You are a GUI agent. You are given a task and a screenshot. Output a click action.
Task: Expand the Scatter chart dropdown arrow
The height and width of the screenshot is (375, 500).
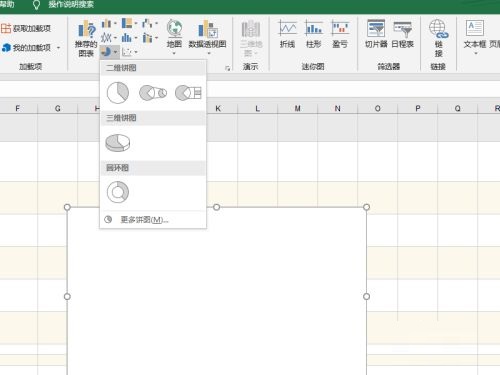pyautogui.click(x=136, y=52)
